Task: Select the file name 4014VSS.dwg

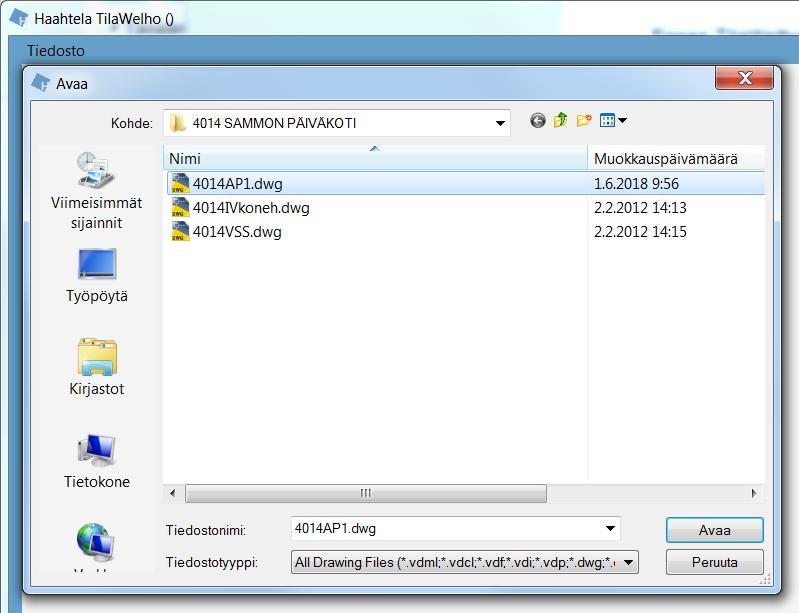Action: [x=237, y=231]
